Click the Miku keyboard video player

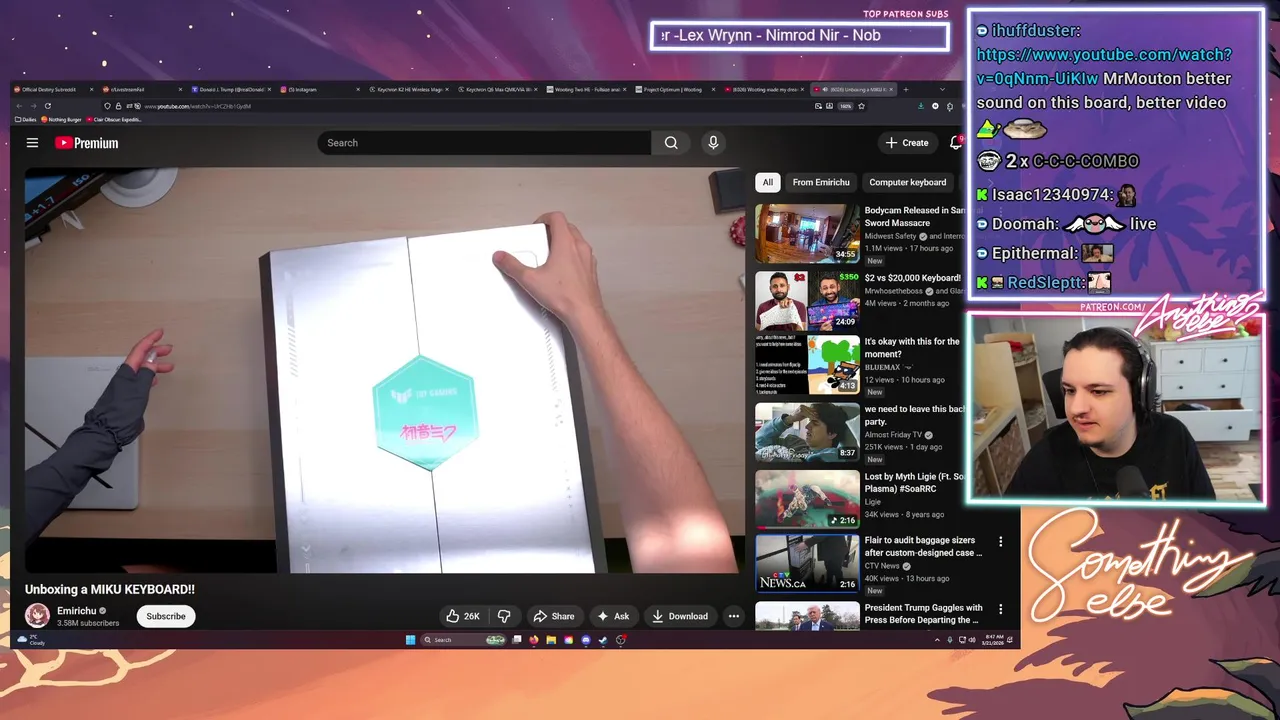click(x=385, y=371)
